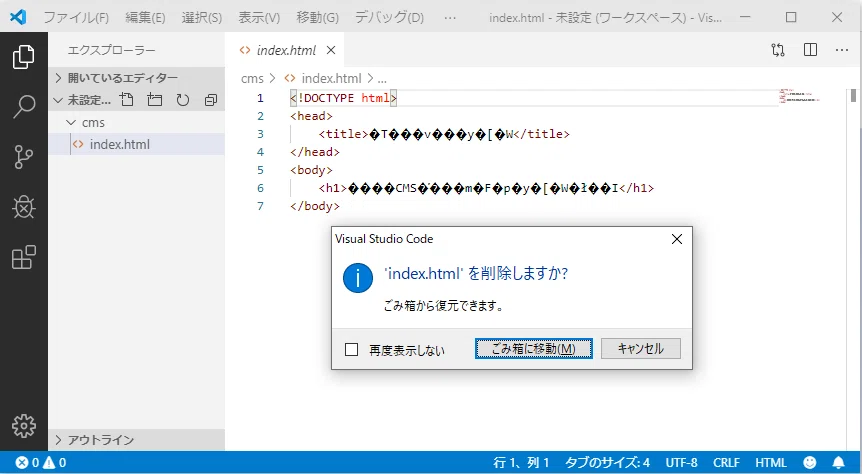Open the overflow menu ellipsis in menu bar

pos(450,18)
